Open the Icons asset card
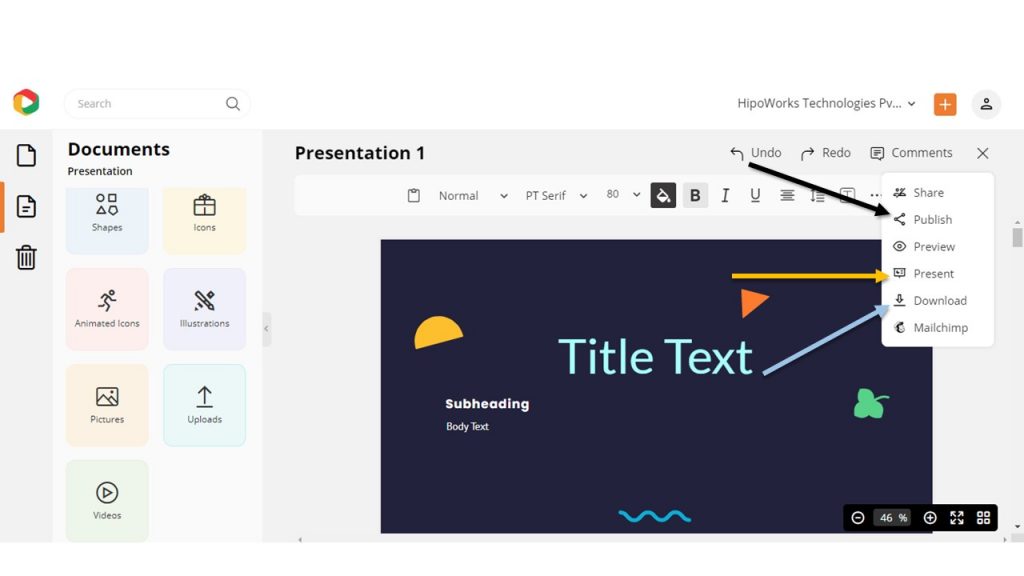Image resolution: width=1024 pixels, height=576 pixels. (204, 220)
